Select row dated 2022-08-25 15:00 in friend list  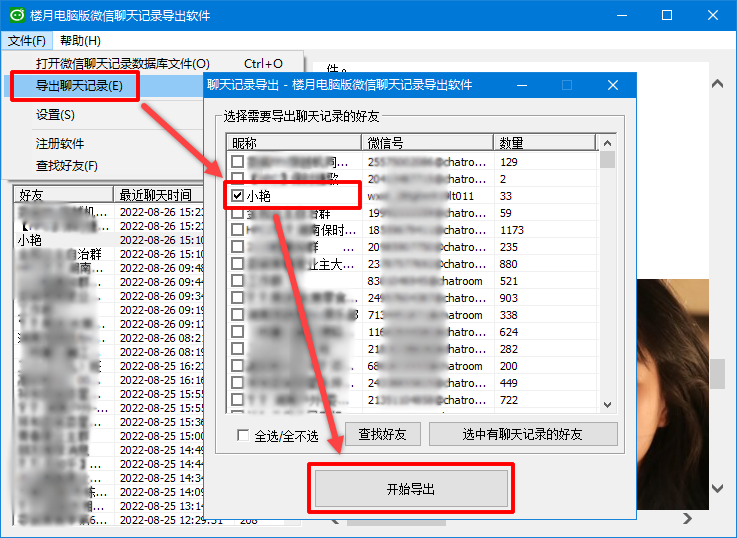point(110,436)
